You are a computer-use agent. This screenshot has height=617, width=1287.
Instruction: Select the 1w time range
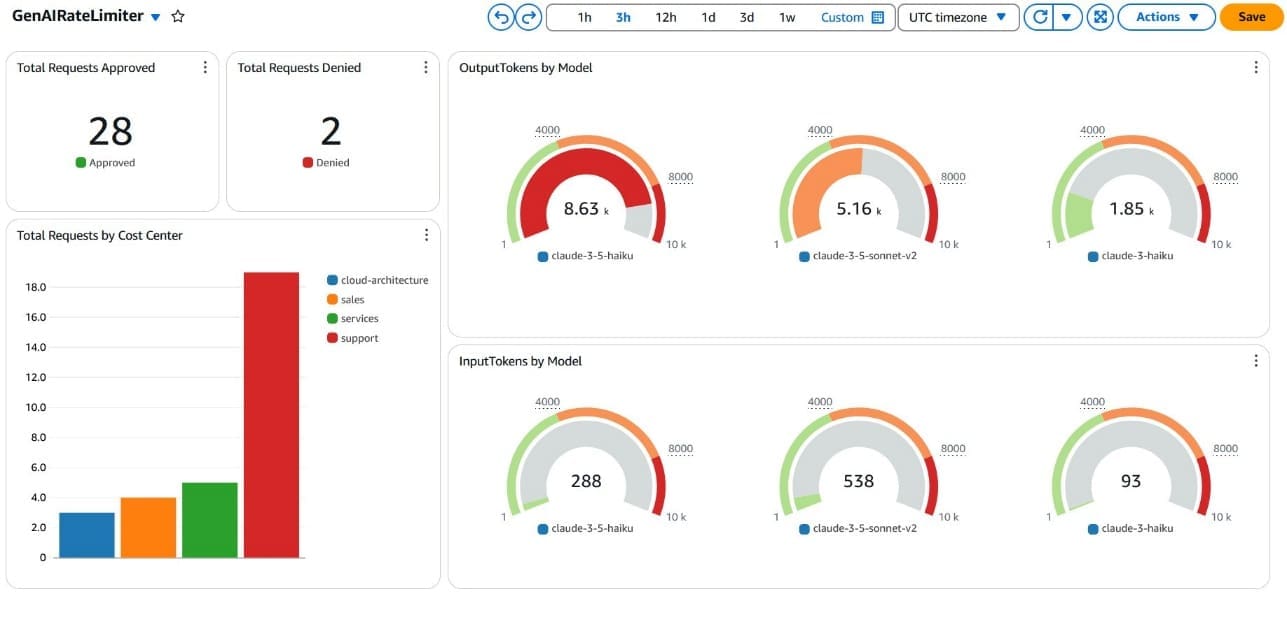tap(785, 17)
